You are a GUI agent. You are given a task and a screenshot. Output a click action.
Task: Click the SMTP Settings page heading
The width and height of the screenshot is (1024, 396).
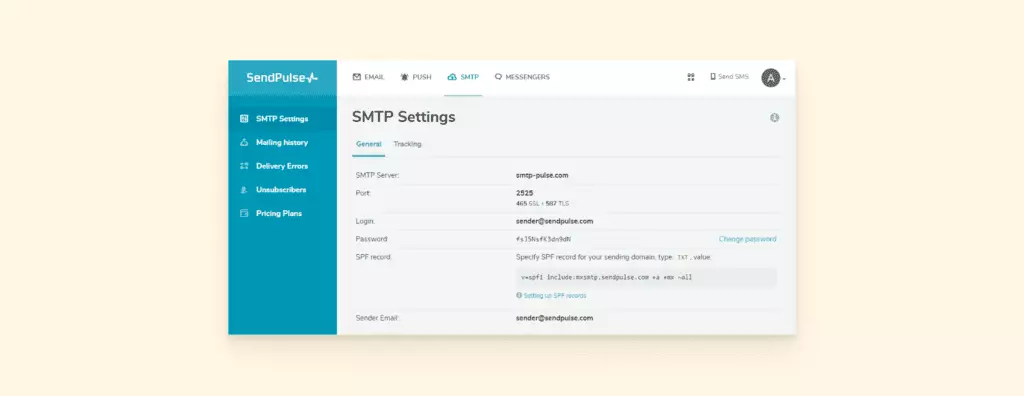tap(404, 118)
